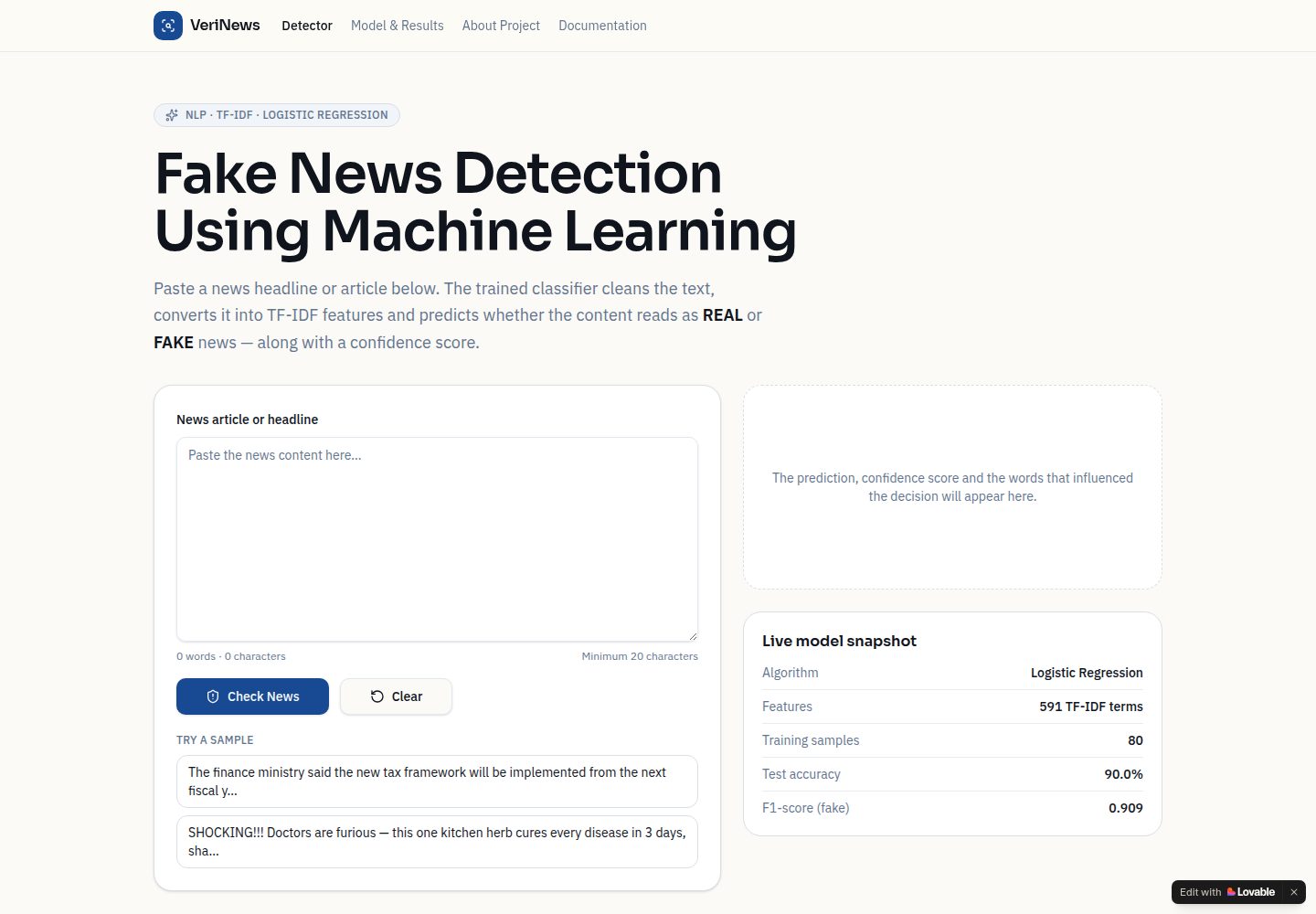
Task: Click the 'Minimum 20 characters' hint
Action: point(640,656)
